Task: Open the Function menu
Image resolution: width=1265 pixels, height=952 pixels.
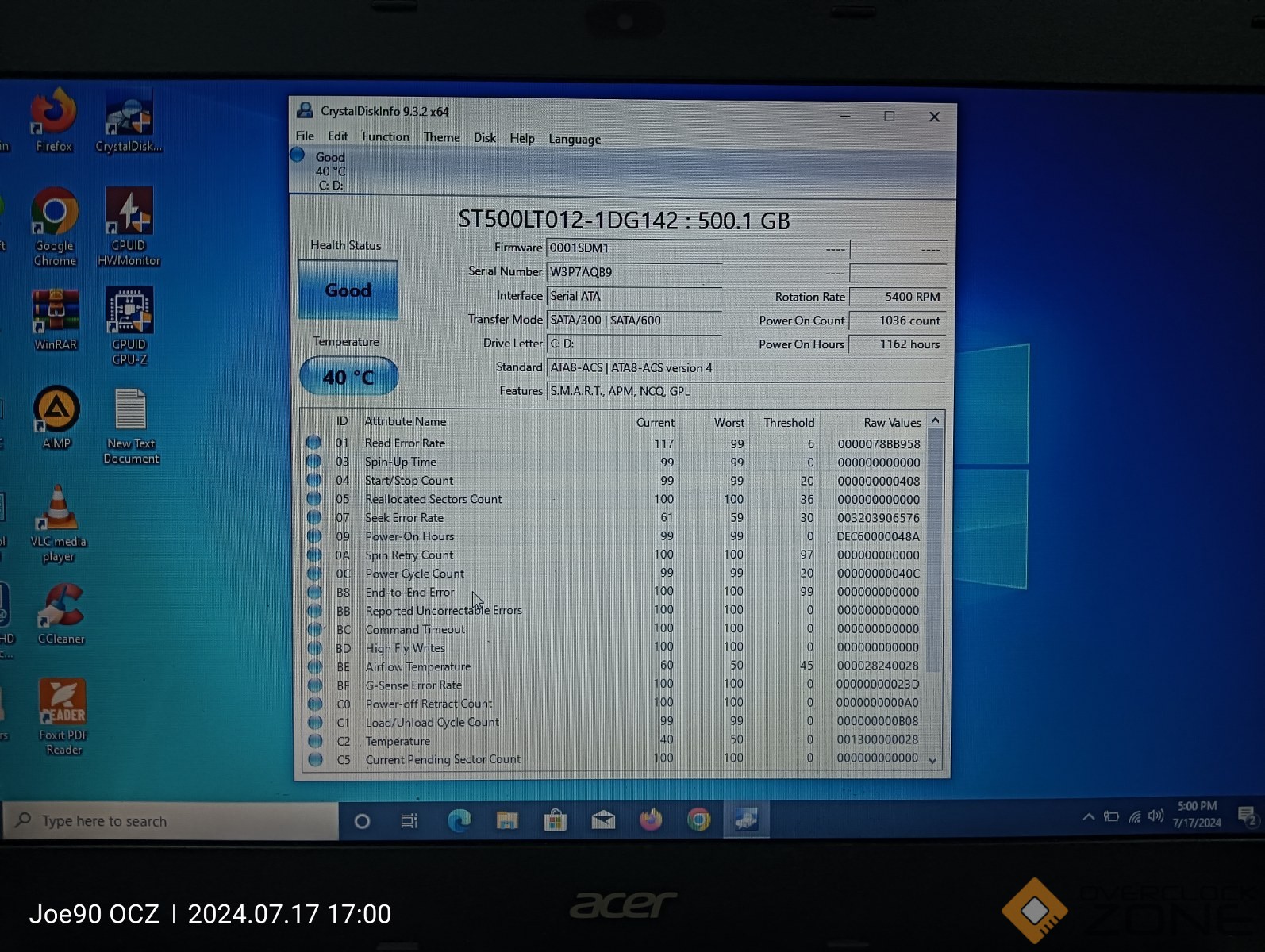Action: pyautogui.click(x=386, y=136)
